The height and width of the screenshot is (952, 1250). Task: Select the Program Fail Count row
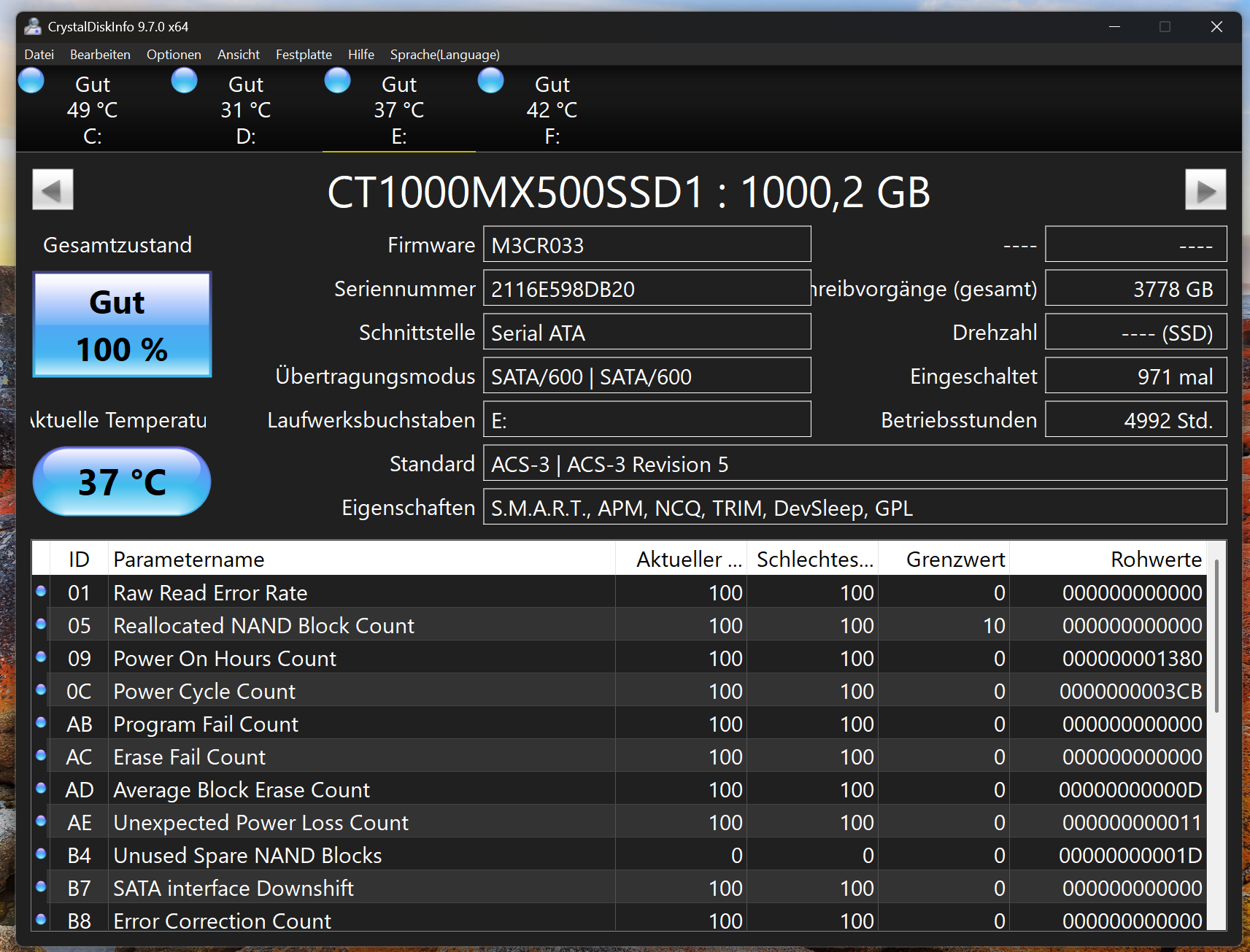pyautogui.click(x=619, y=723)
